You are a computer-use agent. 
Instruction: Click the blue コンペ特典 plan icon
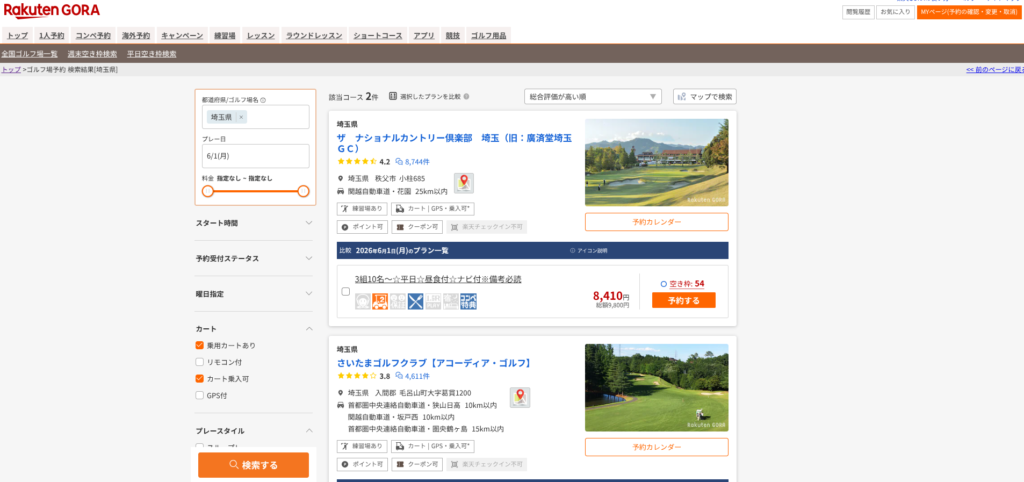tap(469, 302)
